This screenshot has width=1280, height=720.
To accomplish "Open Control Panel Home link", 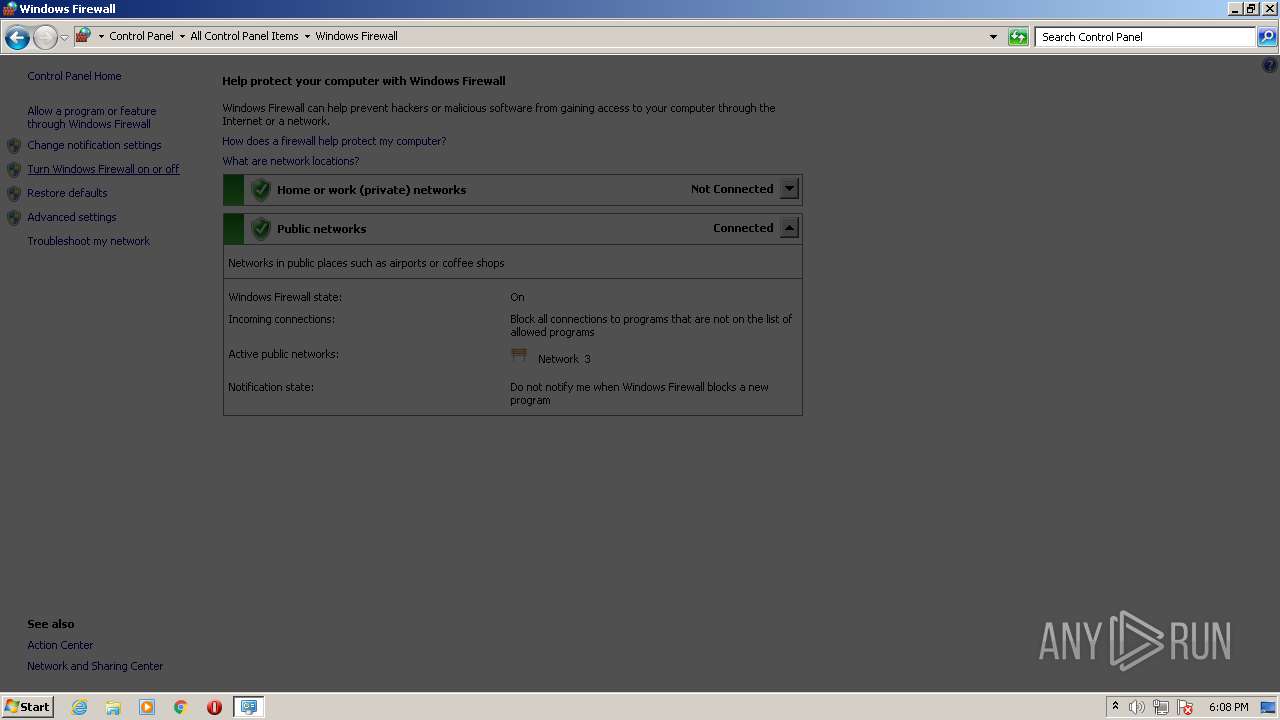I will [74, 76].
